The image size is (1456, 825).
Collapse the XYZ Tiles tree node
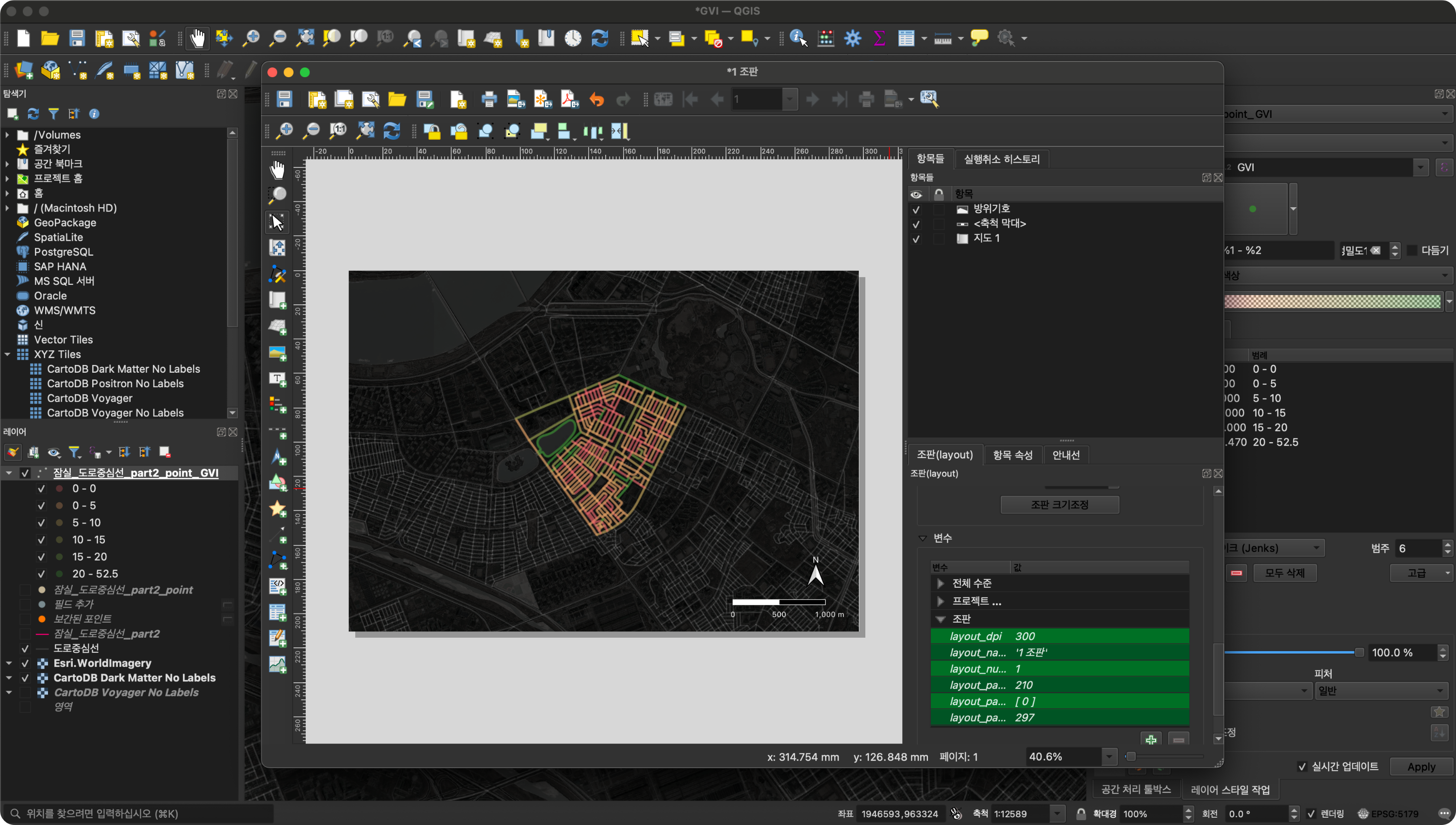7,354
